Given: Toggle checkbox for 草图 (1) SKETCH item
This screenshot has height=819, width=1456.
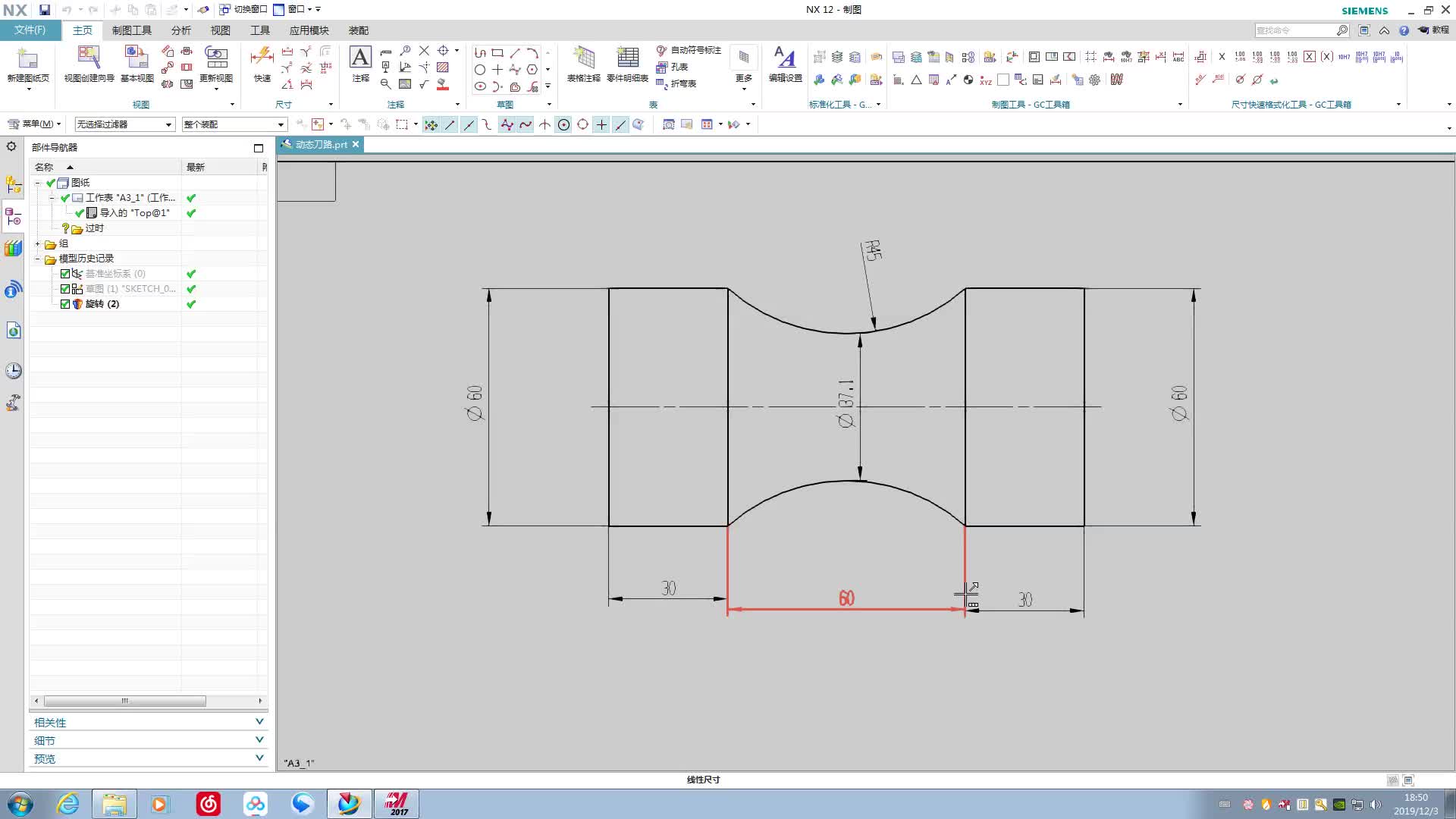Looking at the screenshot, I should click(65, 289).
